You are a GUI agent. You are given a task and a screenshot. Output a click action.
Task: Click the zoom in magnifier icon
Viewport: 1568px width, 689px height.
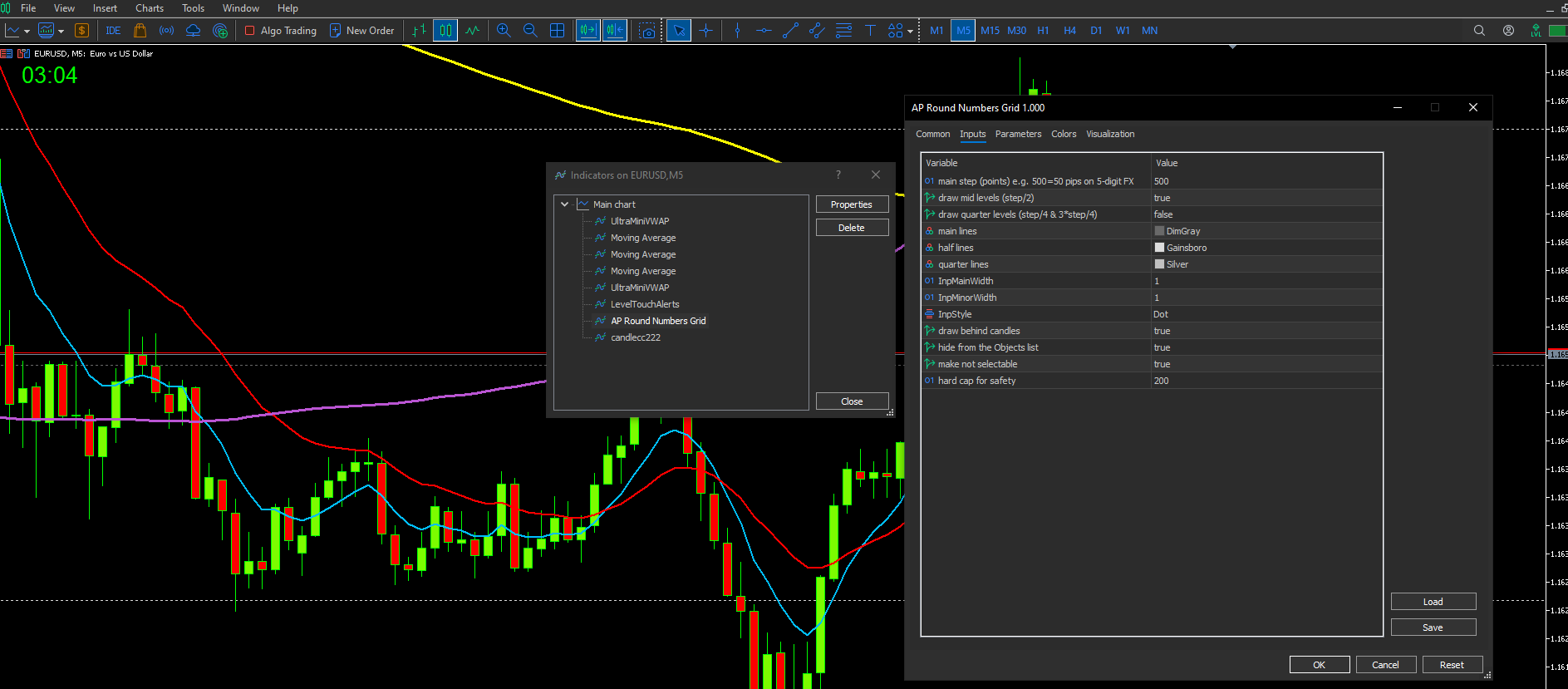(x=504, y=31)
